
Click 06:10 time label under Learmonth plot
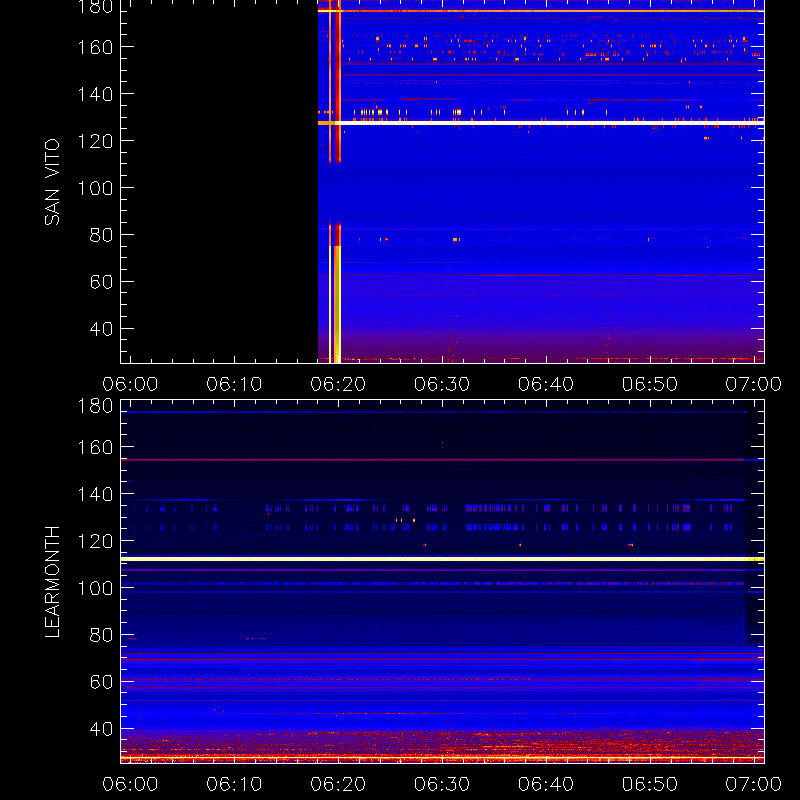pyautogui.click(x=234, y=784)
